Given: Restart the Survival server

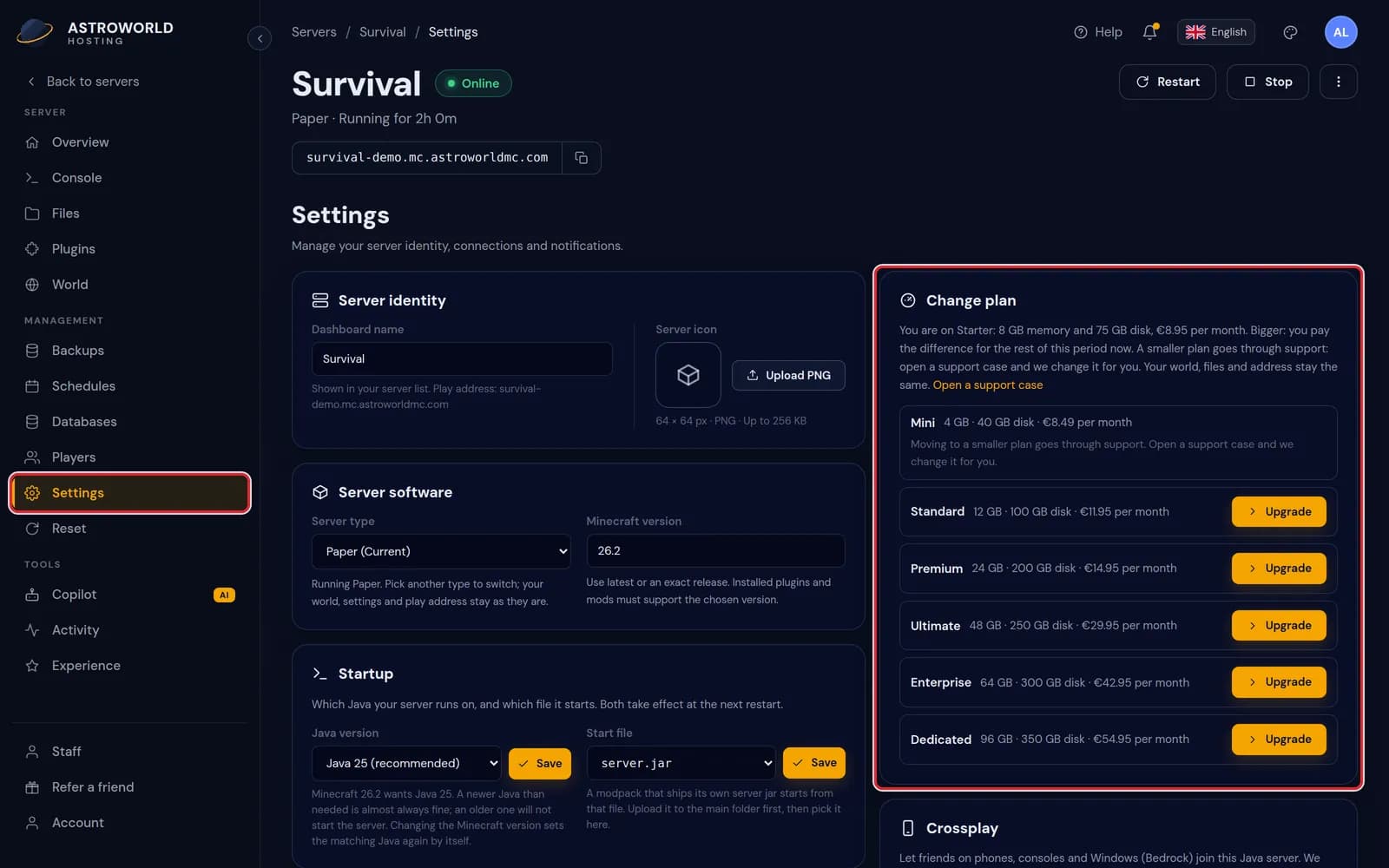Looking at the screenshot, I should pyautogui.click(x=1168, y=82).
